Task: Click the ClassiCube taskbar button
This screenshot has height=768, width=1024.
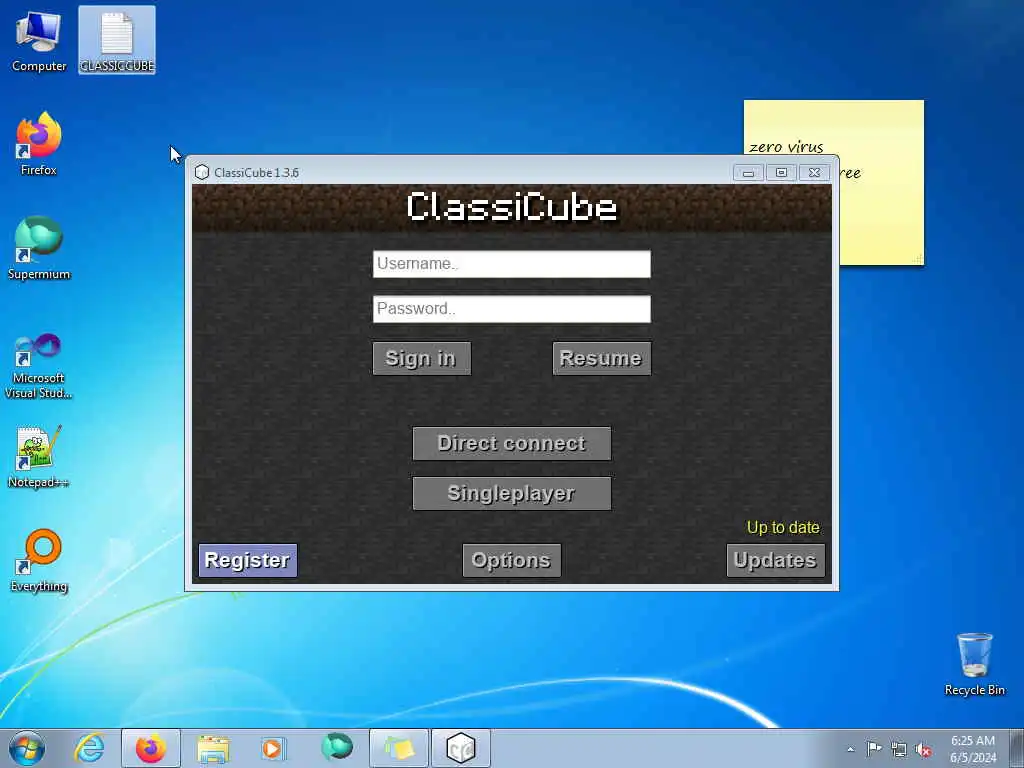Action: [461, 748]
